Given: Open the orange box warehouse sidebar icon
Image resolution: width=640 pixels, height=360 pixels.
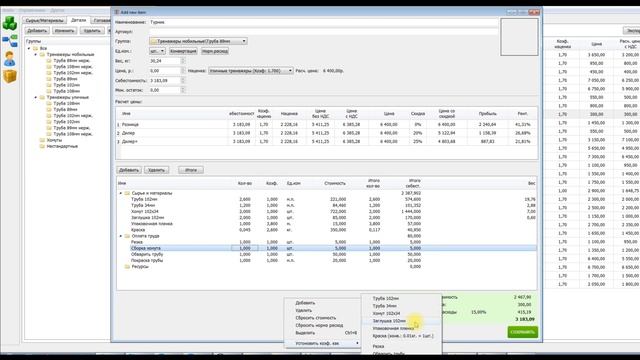Looking at the screenshot, I should tap(10, 76).
